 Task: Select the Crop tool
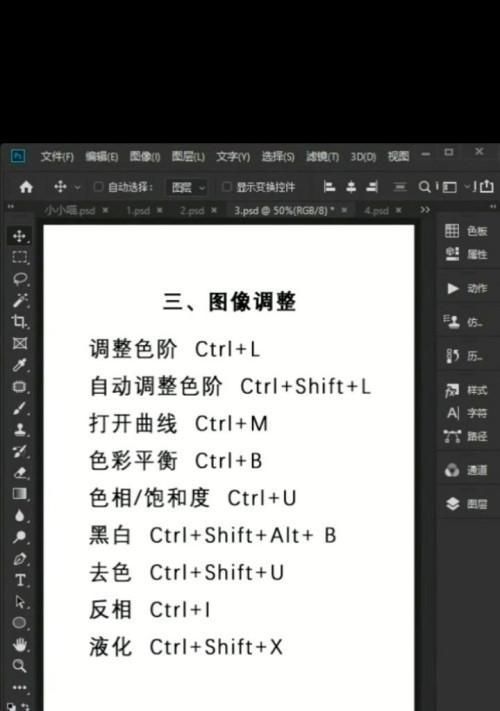(x=19, y=321)
